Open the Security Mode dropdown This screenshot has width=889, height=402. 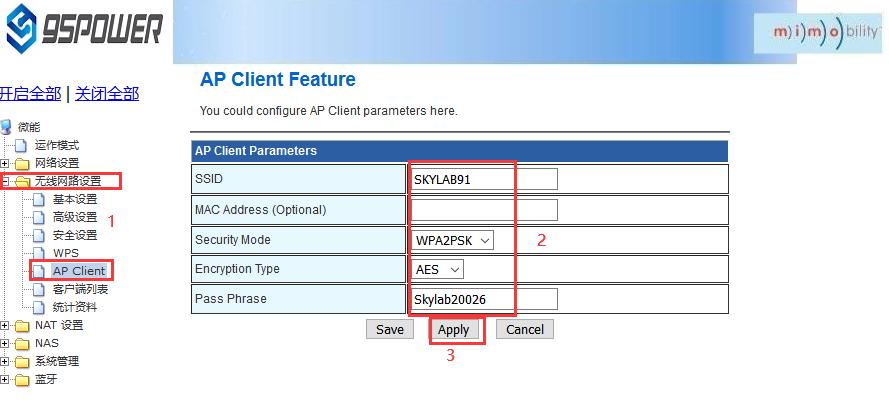453,240
